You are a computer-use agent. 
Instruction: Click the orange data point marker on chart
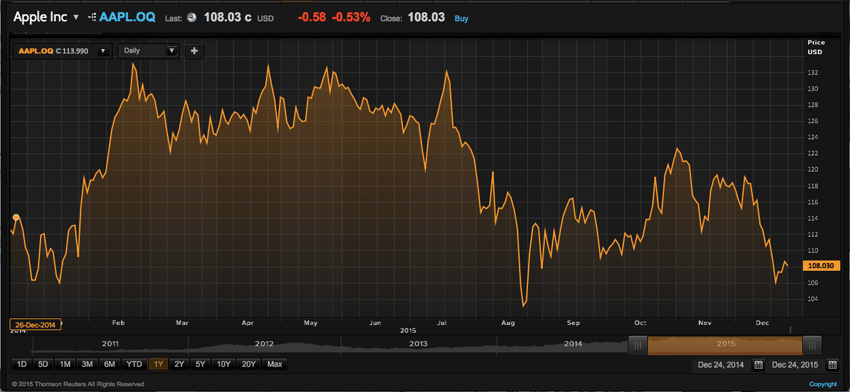(x=16, y=217)
